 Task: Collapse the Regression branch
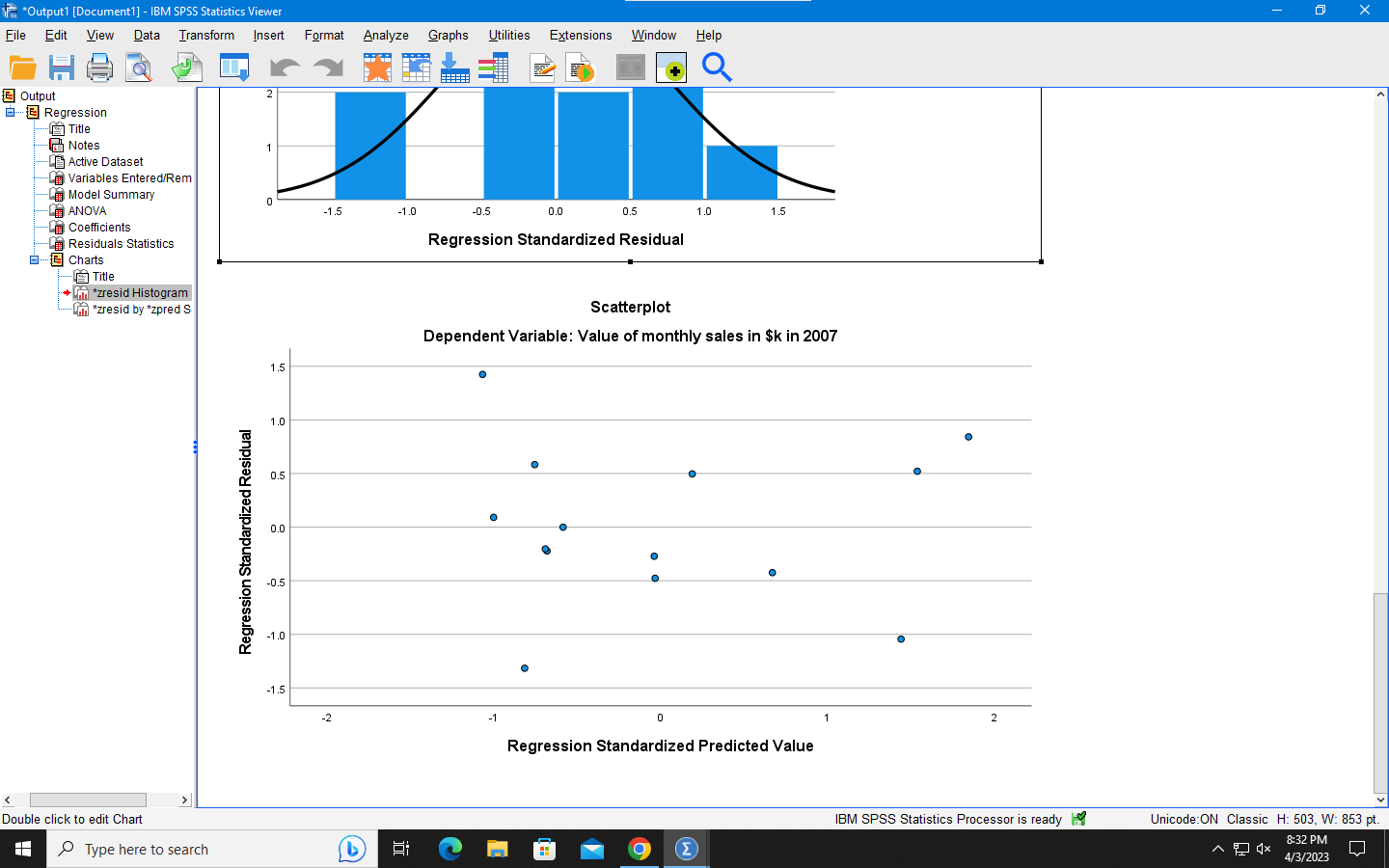click(8, 112)
